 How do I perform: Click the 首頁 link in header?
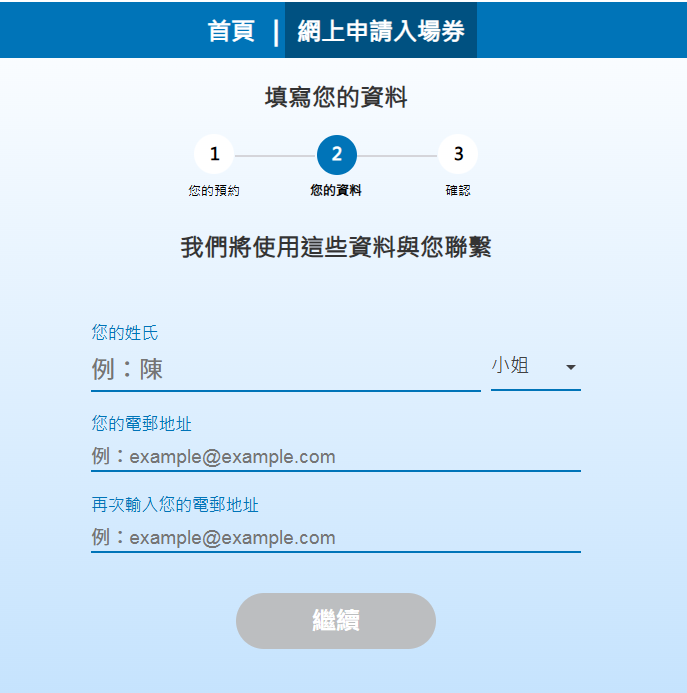(231, 31)
